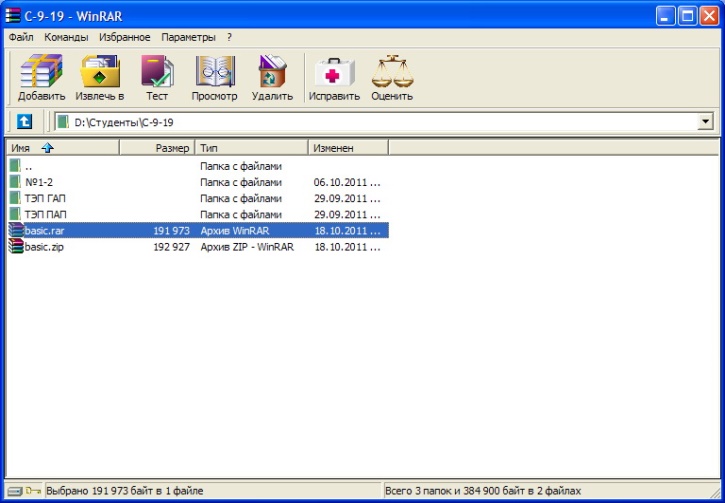Open the address bar dropdown arrow
Image resolution: width=725 pixels, height=503 pixels.
pos(705,122)
